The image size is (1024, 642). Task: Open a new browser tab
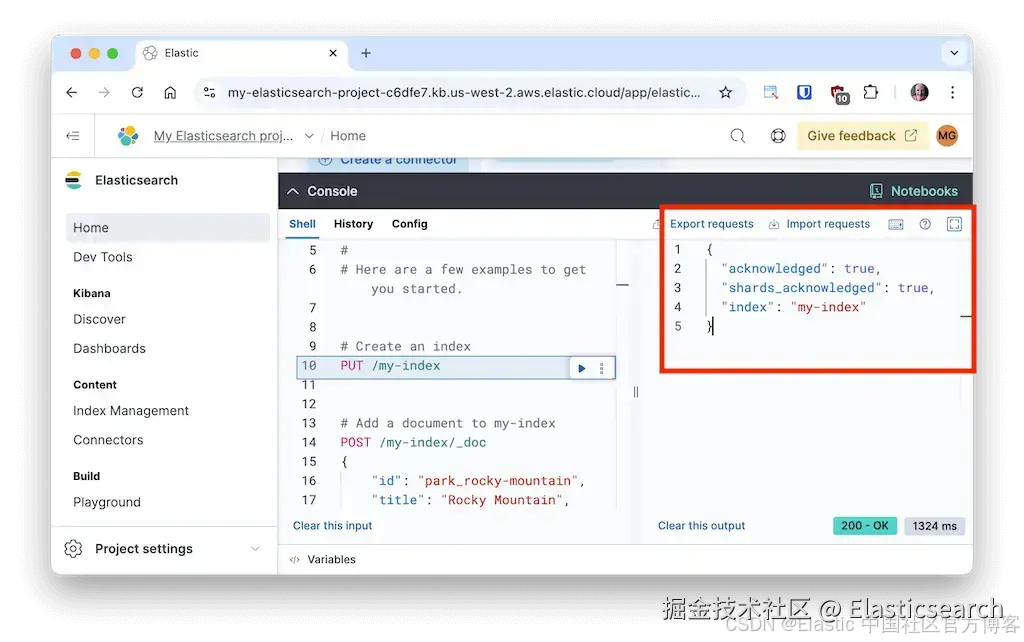tap(366, 53)
